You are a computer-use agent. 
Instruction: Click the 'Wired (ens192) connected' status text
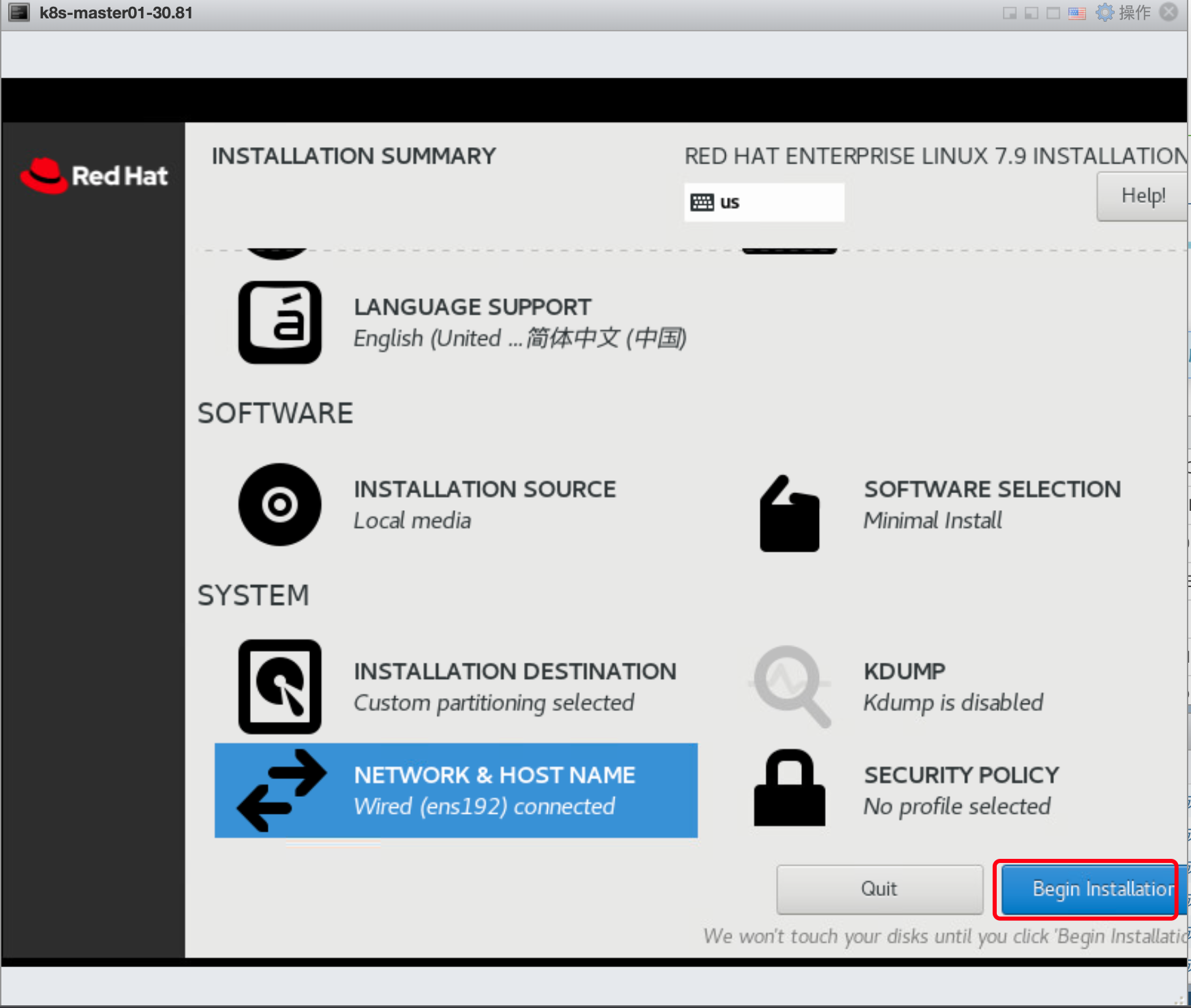484,806
